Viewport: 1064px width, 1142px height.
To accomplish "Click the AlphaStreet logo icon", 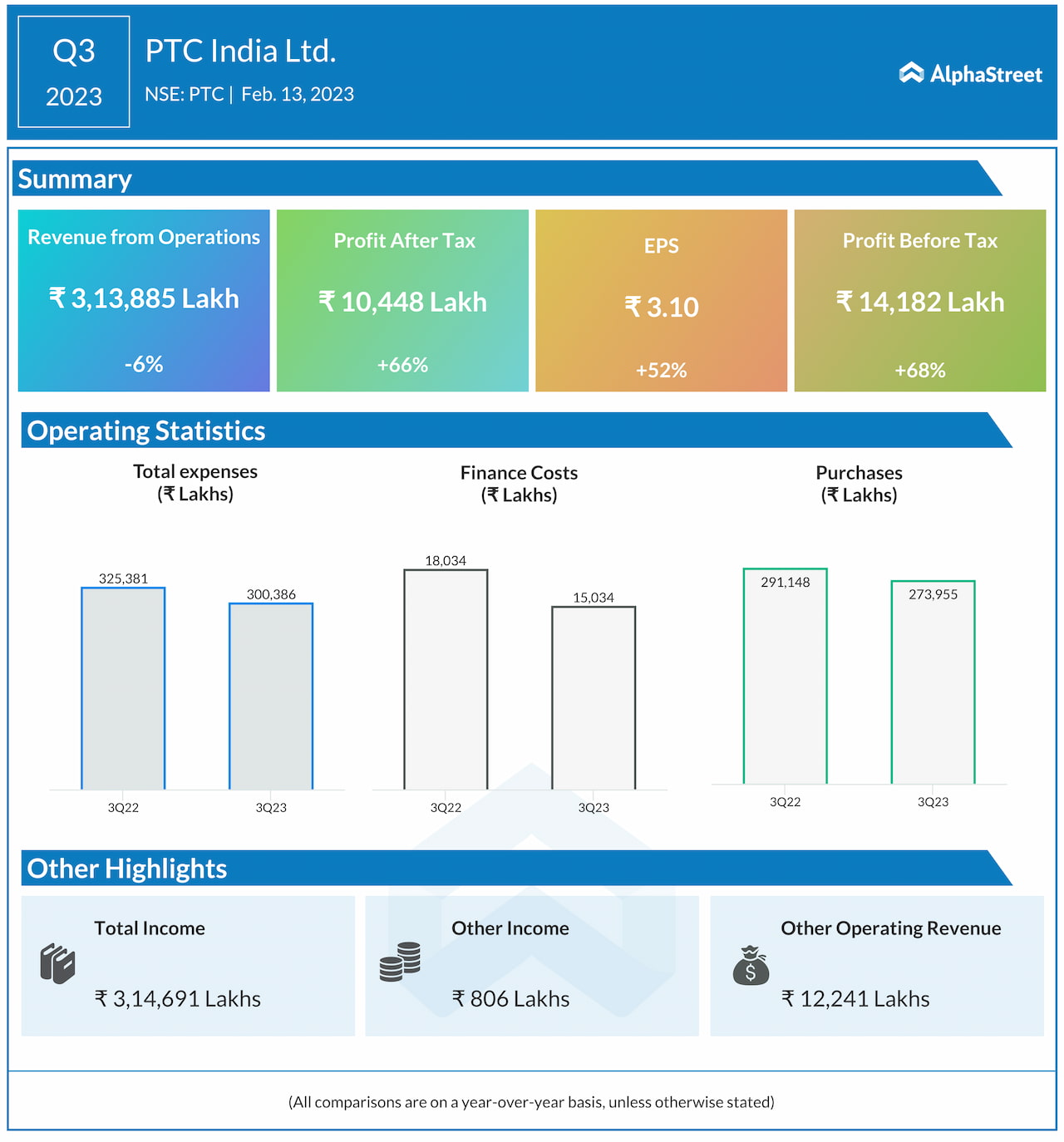I will click(x=911, y=73).
